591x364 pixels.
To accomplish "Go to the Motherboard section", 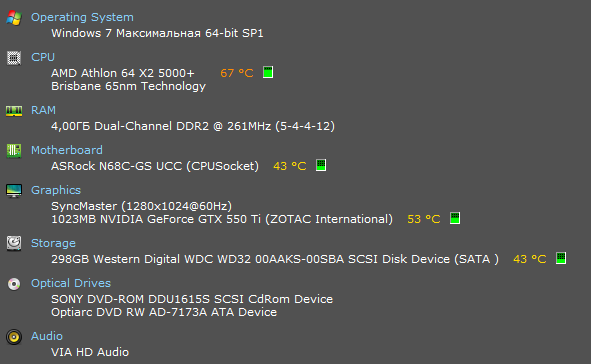I will point(67,150).
